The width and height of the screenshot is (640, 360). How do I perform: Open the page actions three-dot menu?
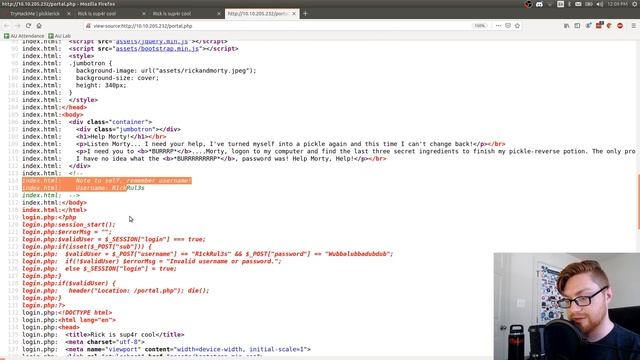point(498,26)
